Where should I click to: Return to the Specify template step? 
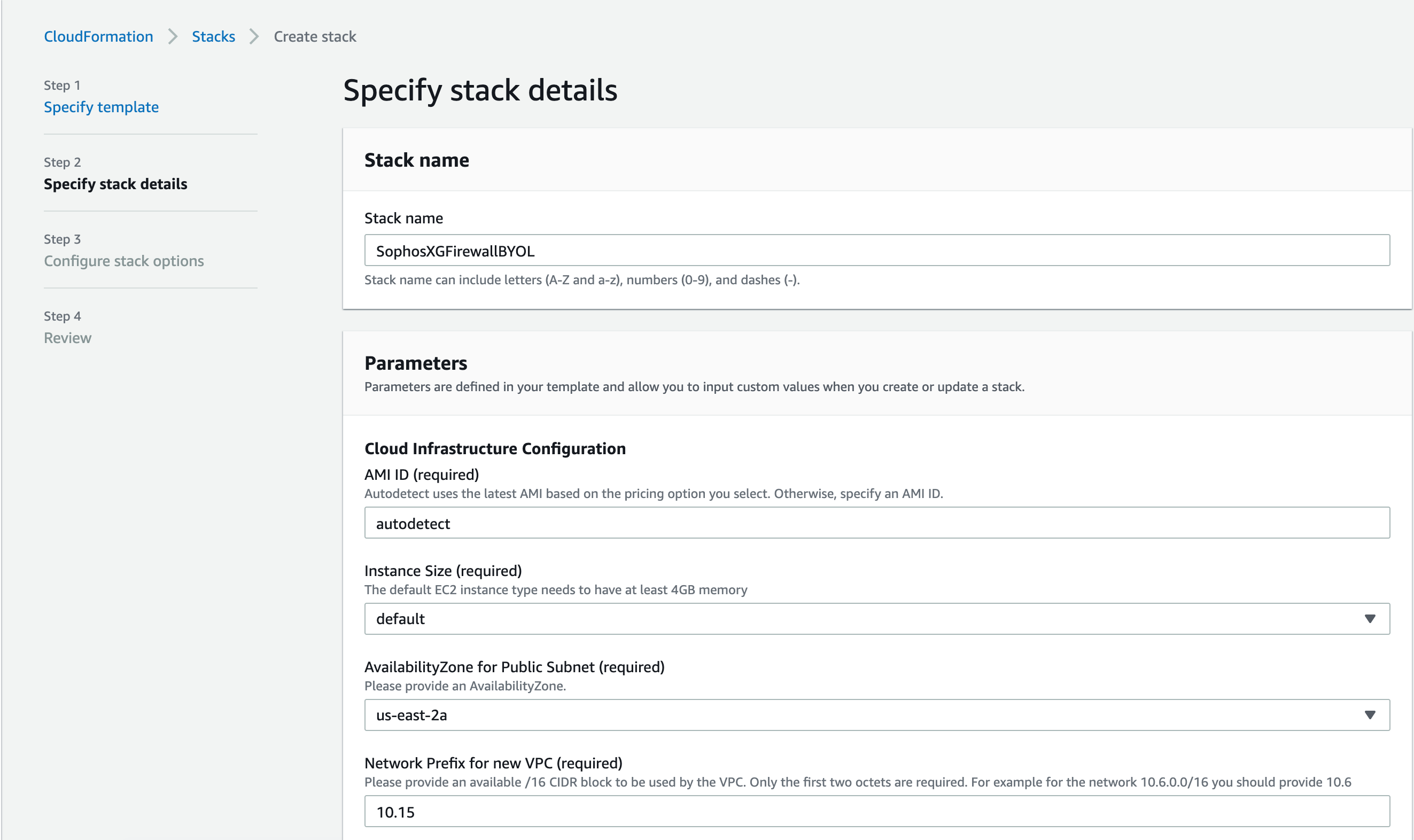pos(102,107)
